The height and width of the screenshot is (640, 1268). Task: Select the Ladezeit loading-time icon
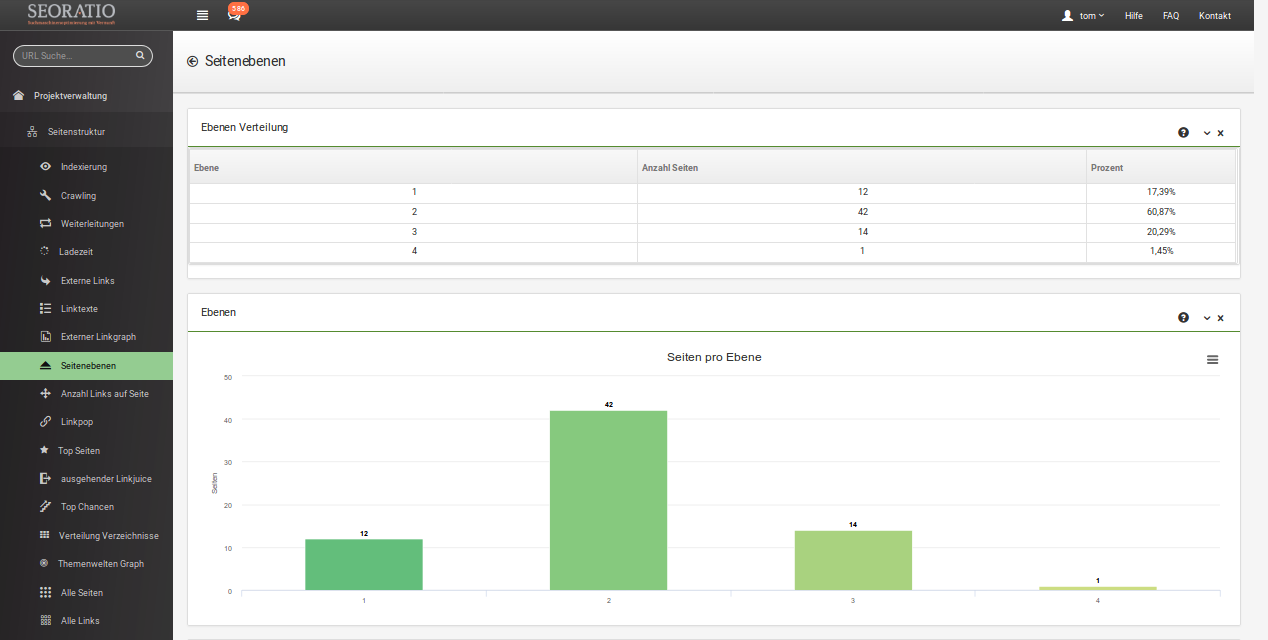45,251
